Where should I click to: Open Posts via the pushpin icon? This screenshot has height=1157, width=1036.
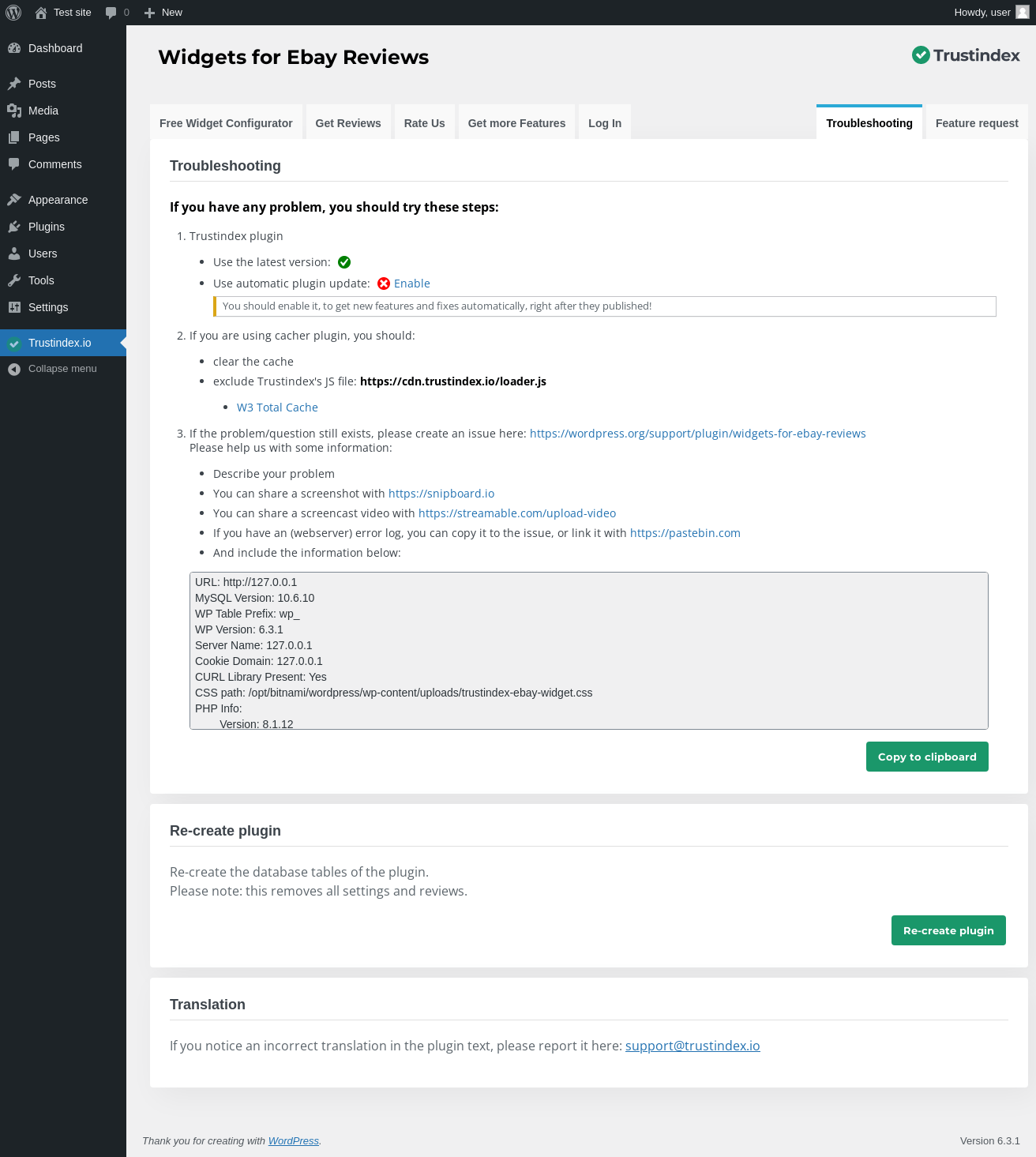pyautogui.click(x=14, y=84)
